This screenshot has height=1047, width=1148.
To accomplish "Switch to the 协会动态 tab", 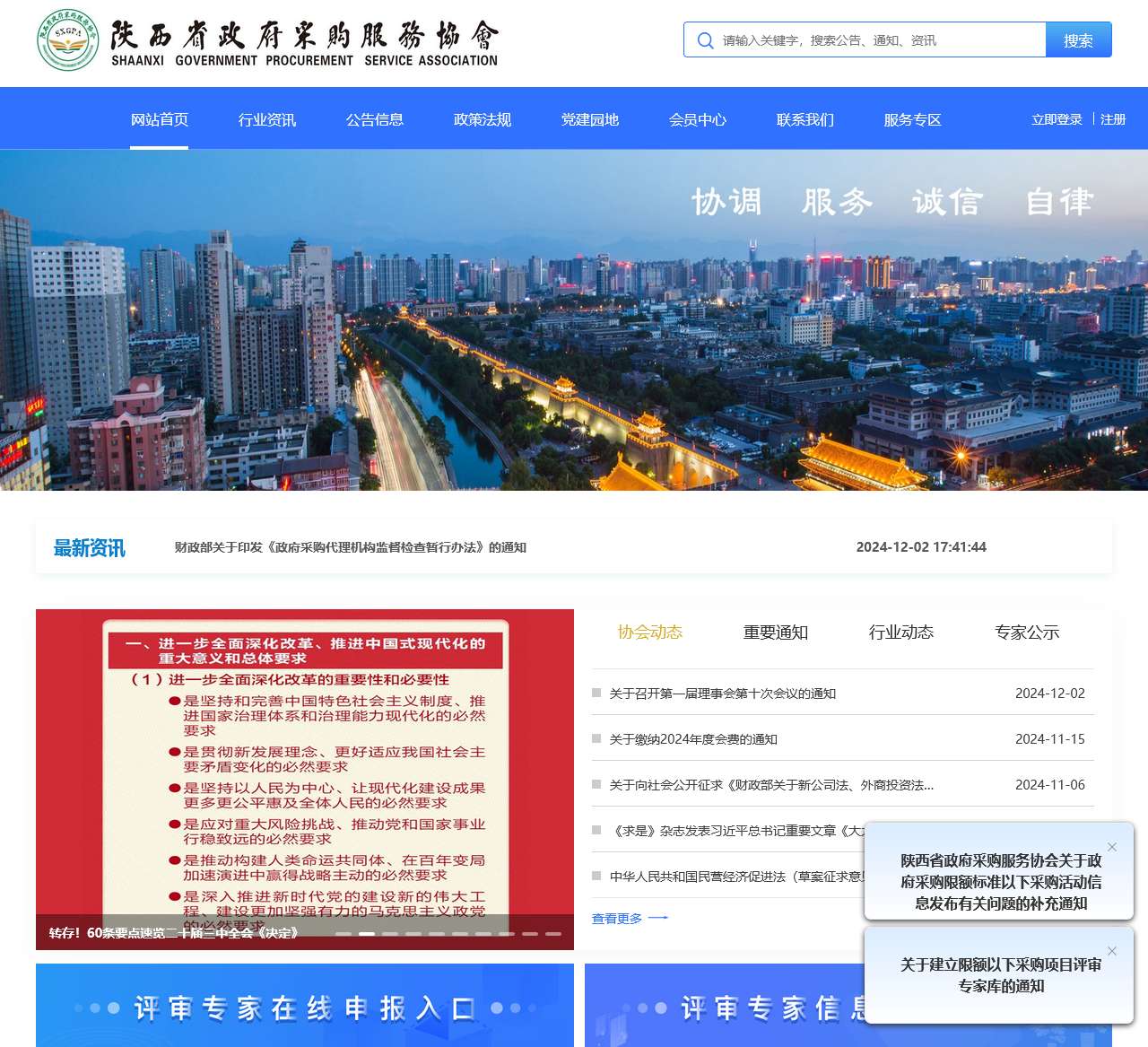I will pos(650,633).
